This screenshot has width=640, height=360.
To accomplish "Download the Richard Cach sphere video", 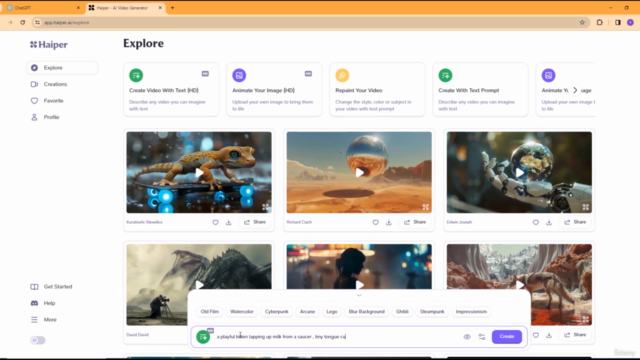I will (389, 222).
